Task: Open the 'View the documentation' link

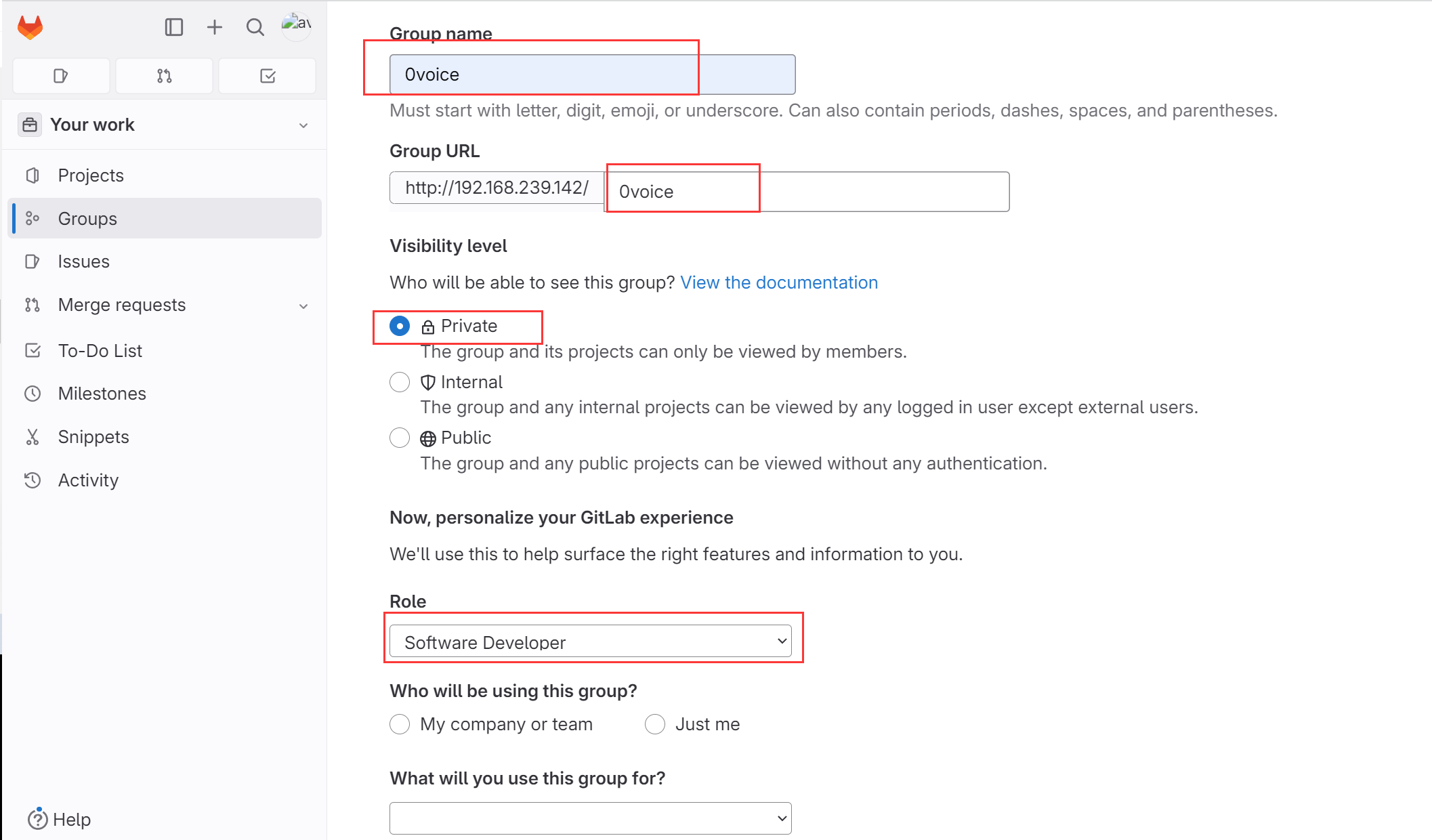Action: [x=779, y=282]
